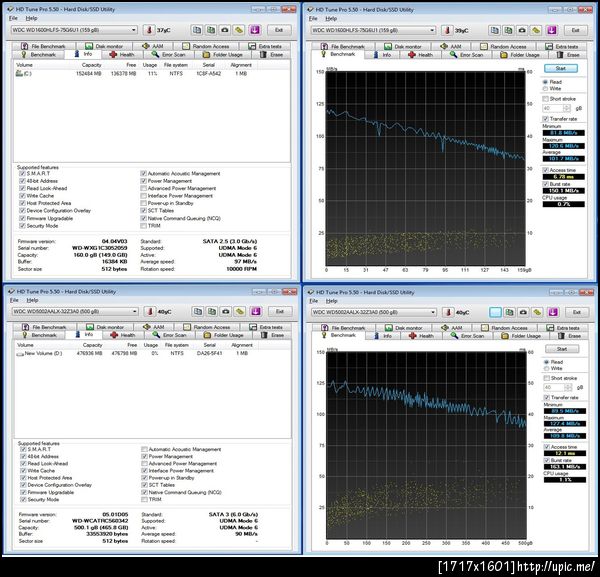
Task: Camera icon in WD5002 Info window toolbar
Action: tap(226, 311)
